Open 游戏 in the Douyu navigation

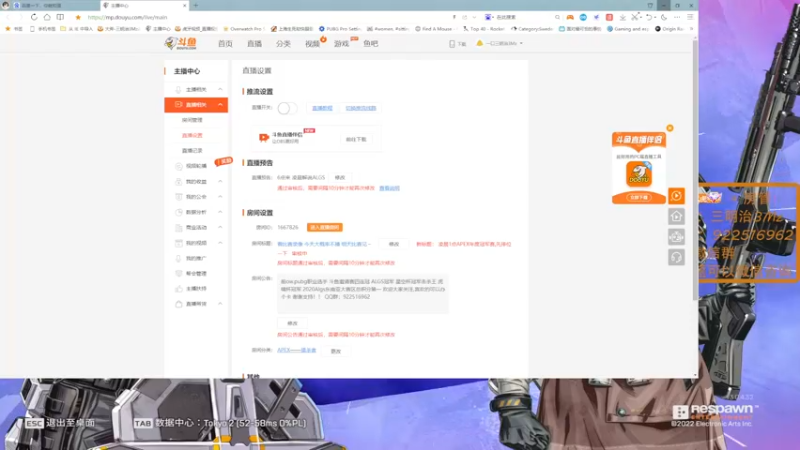pyautogui.click(x=341, y=44)
